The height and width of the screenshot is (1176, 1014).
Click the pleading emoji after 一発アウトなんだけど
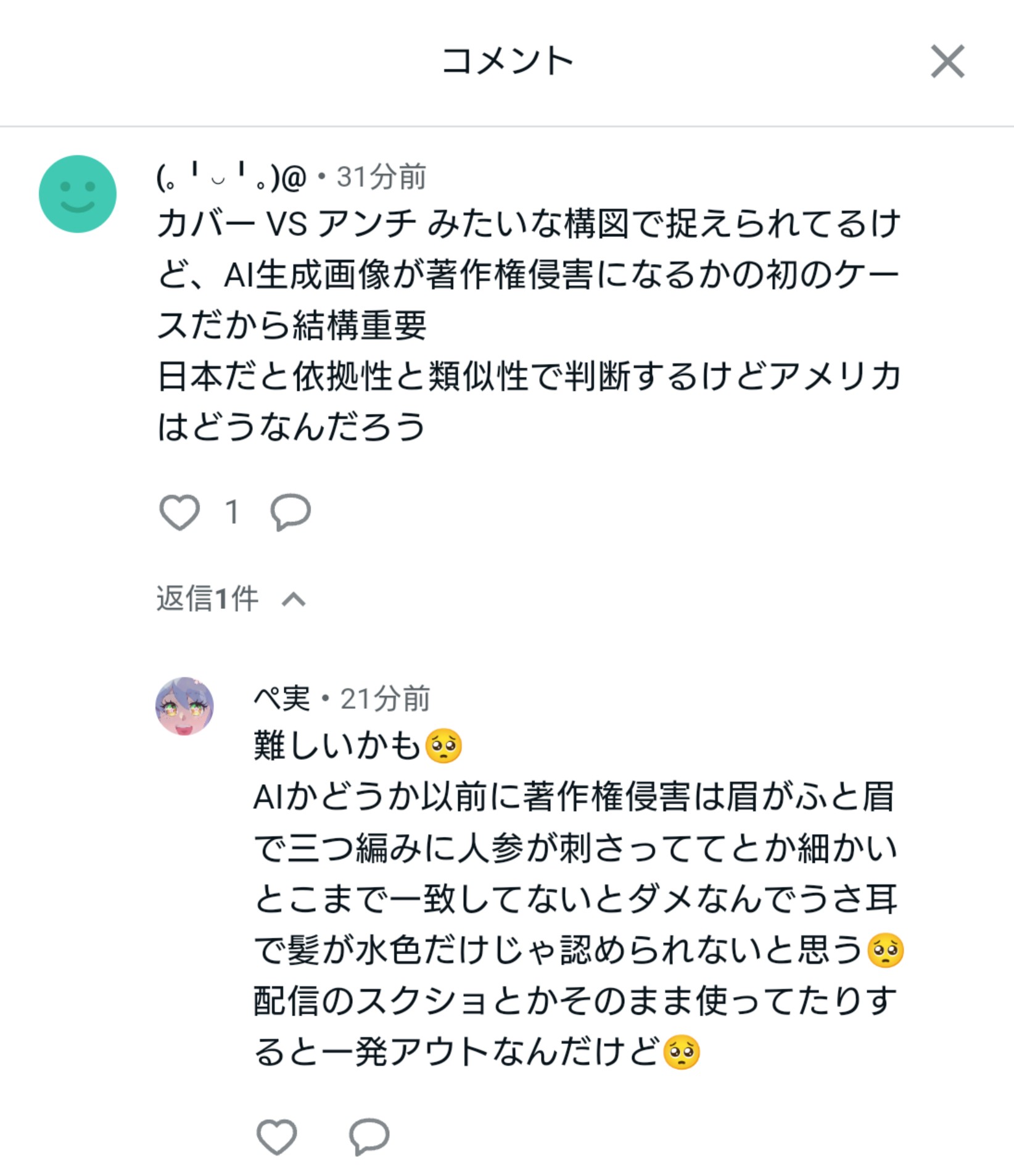click(681, 1053)
